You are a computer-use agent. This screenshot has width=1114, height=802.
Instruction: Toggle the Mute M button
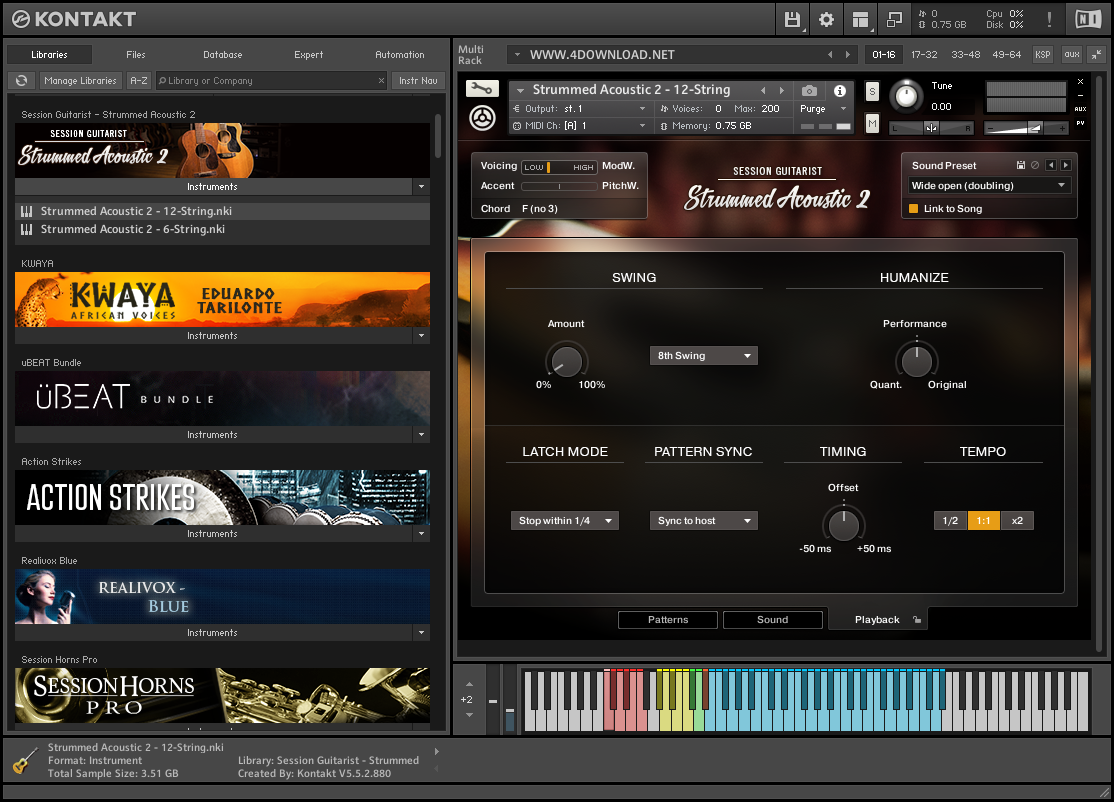click(x=872, y=124)
